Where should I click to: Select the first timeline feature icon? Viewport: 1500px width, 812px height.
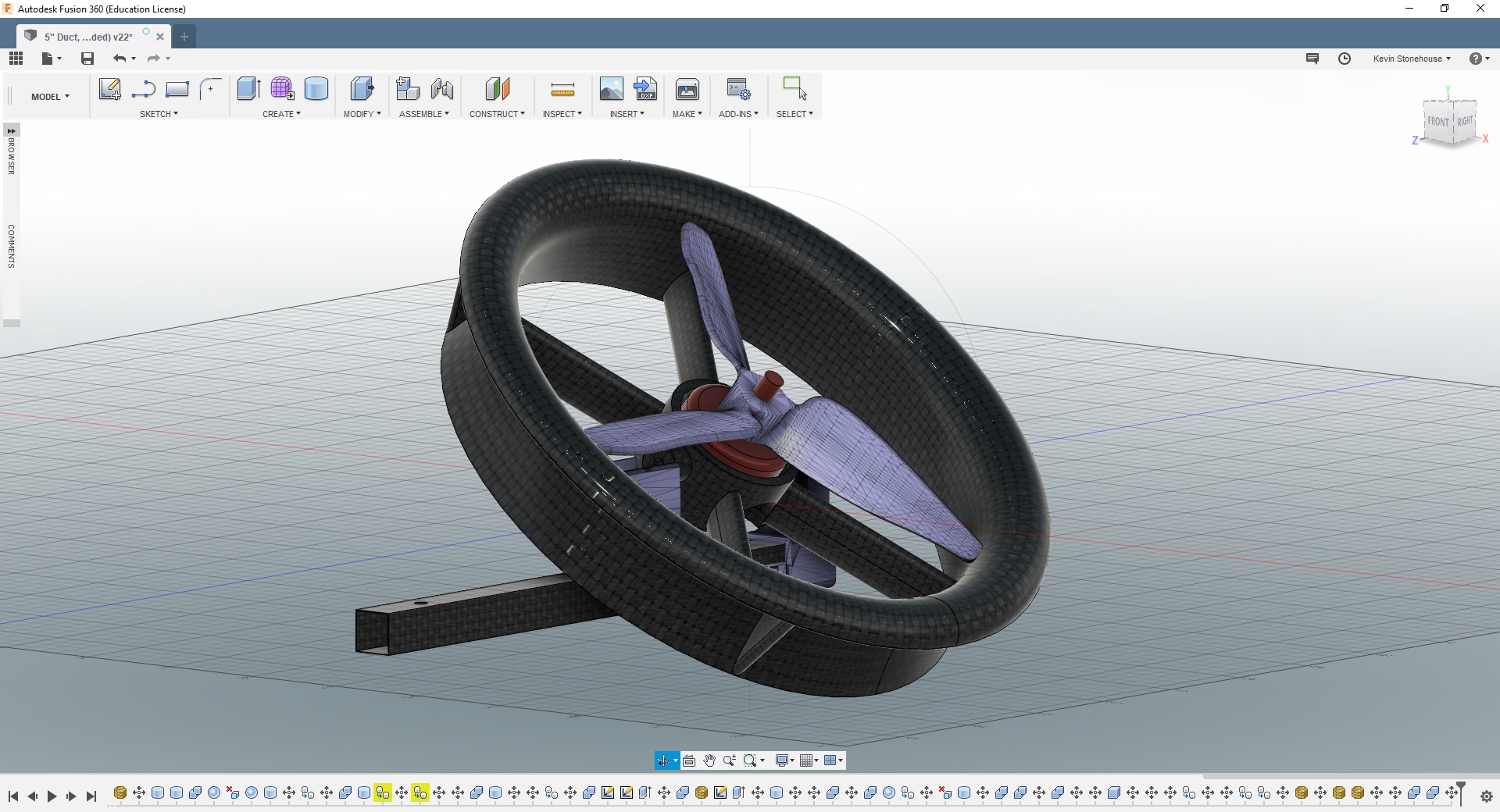coord(120,793)
